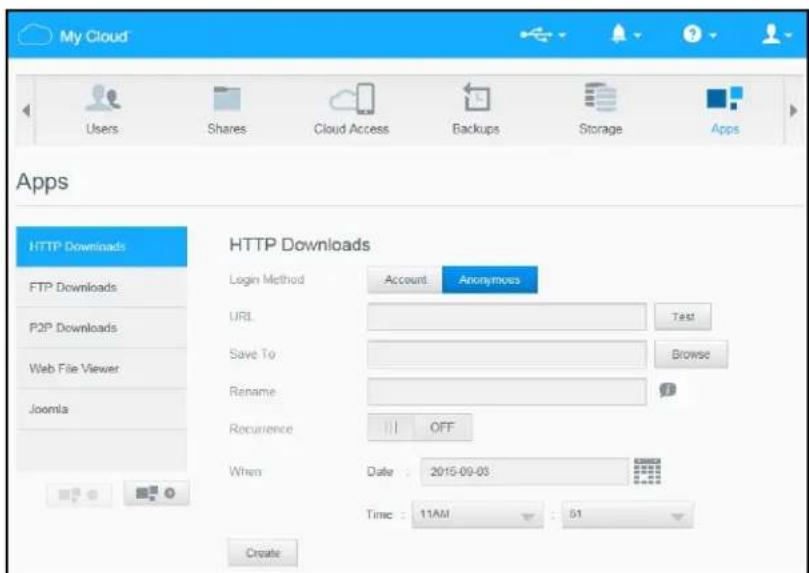Go to Shares section
Image resolution: width=809 pixels, height=573 pixels.
point(226,109)
